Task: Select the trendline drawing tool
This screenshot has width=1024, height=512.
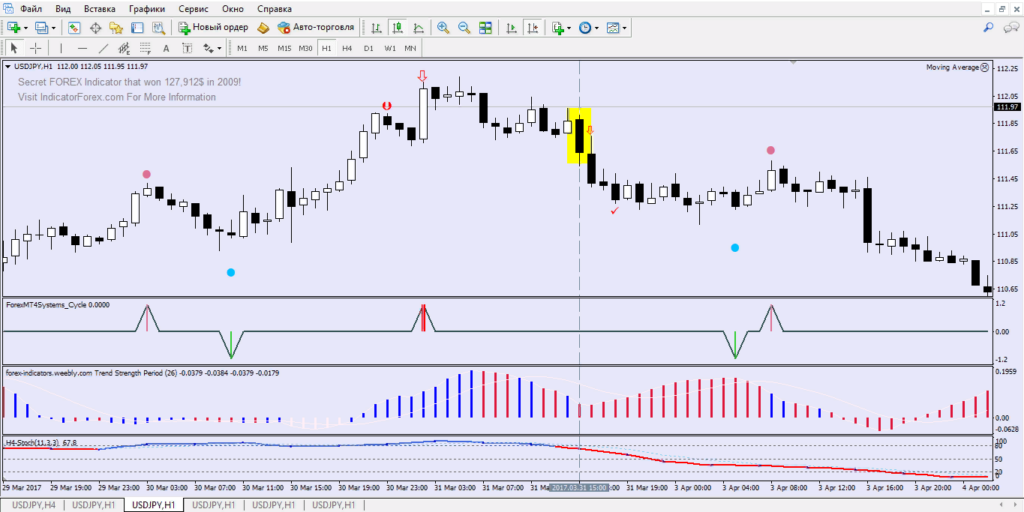Action: pos(104,48)
